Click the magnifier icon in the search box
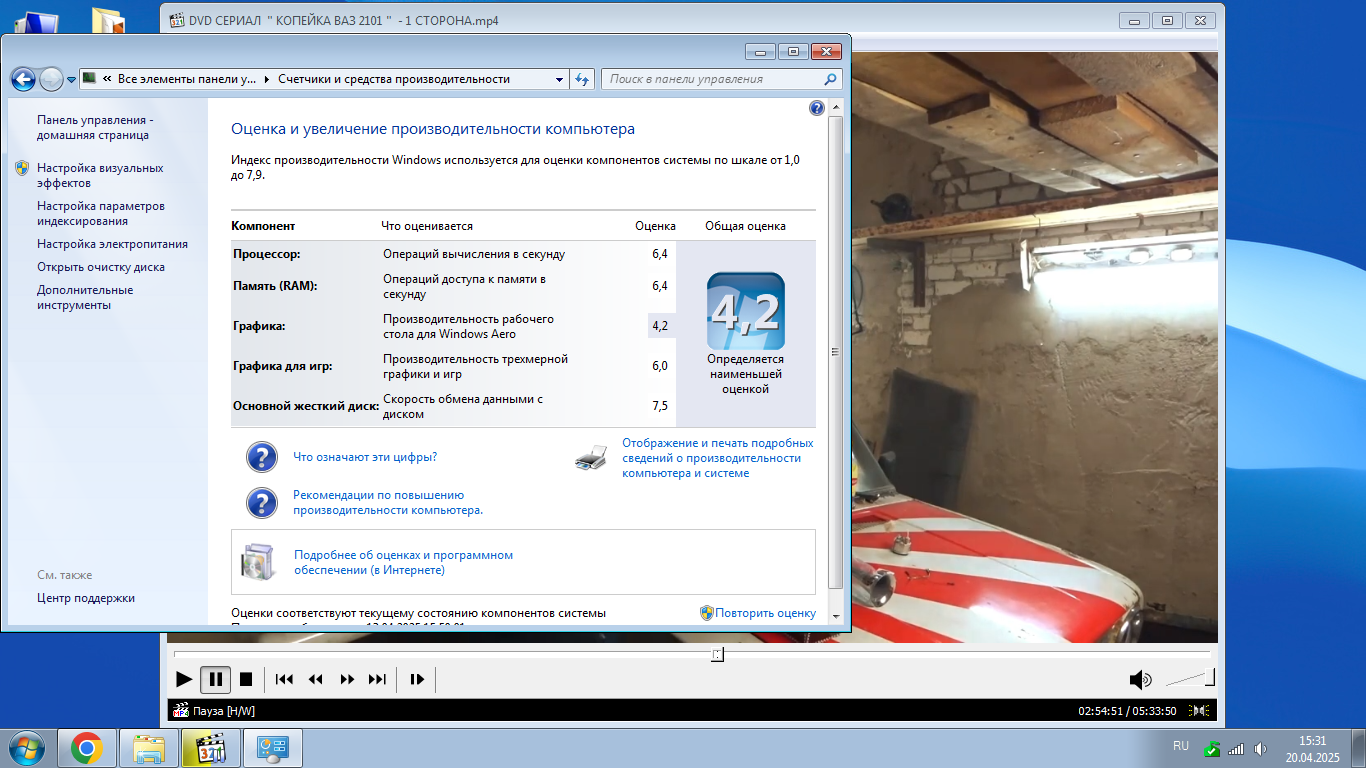The width and height of the screenshot is (1366, 768). pos(831,79)
